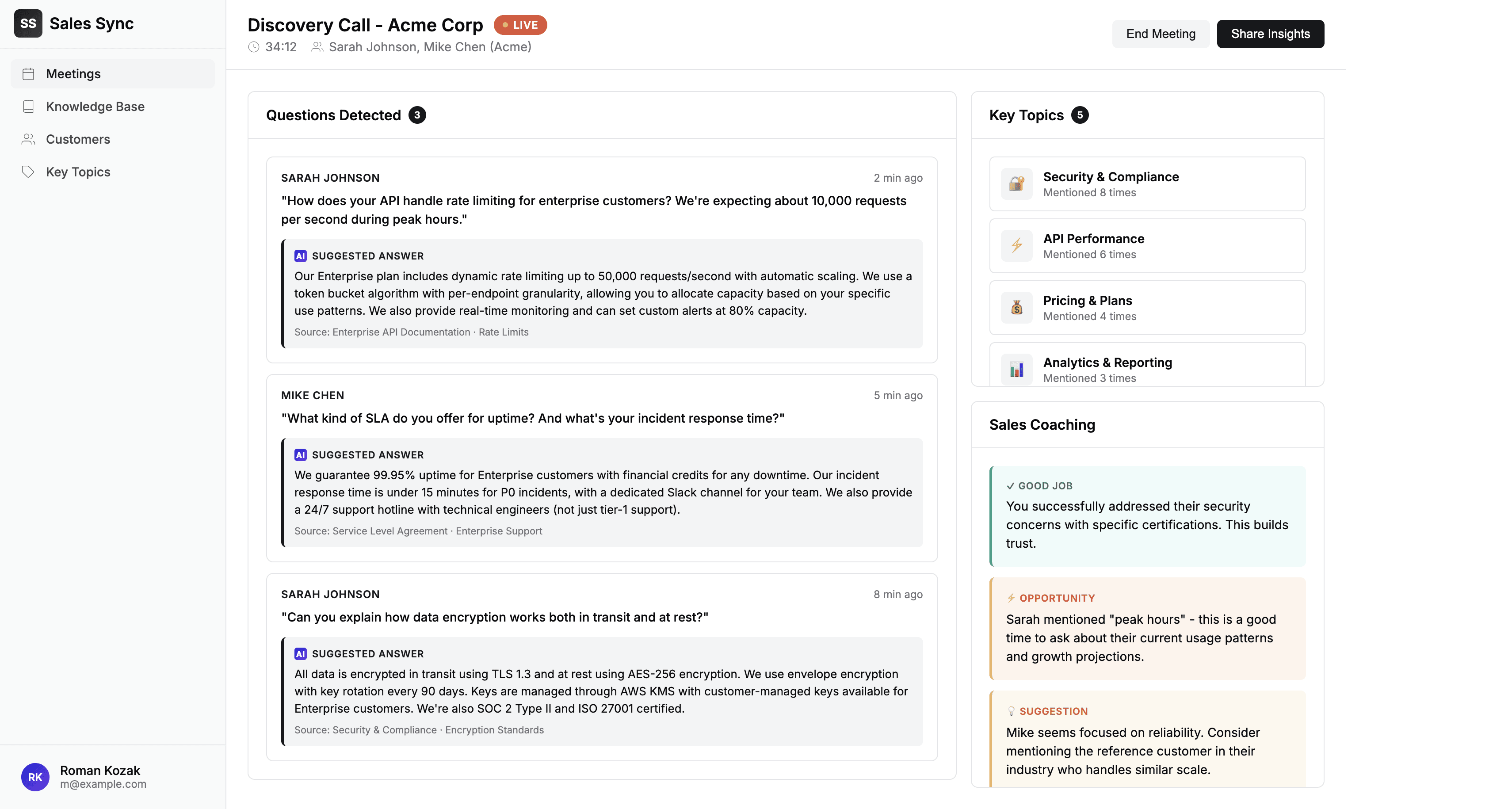Click the LIVE status badge
Screen dimensions: 1512x809
pyautogui.click(x=520, y=25)
